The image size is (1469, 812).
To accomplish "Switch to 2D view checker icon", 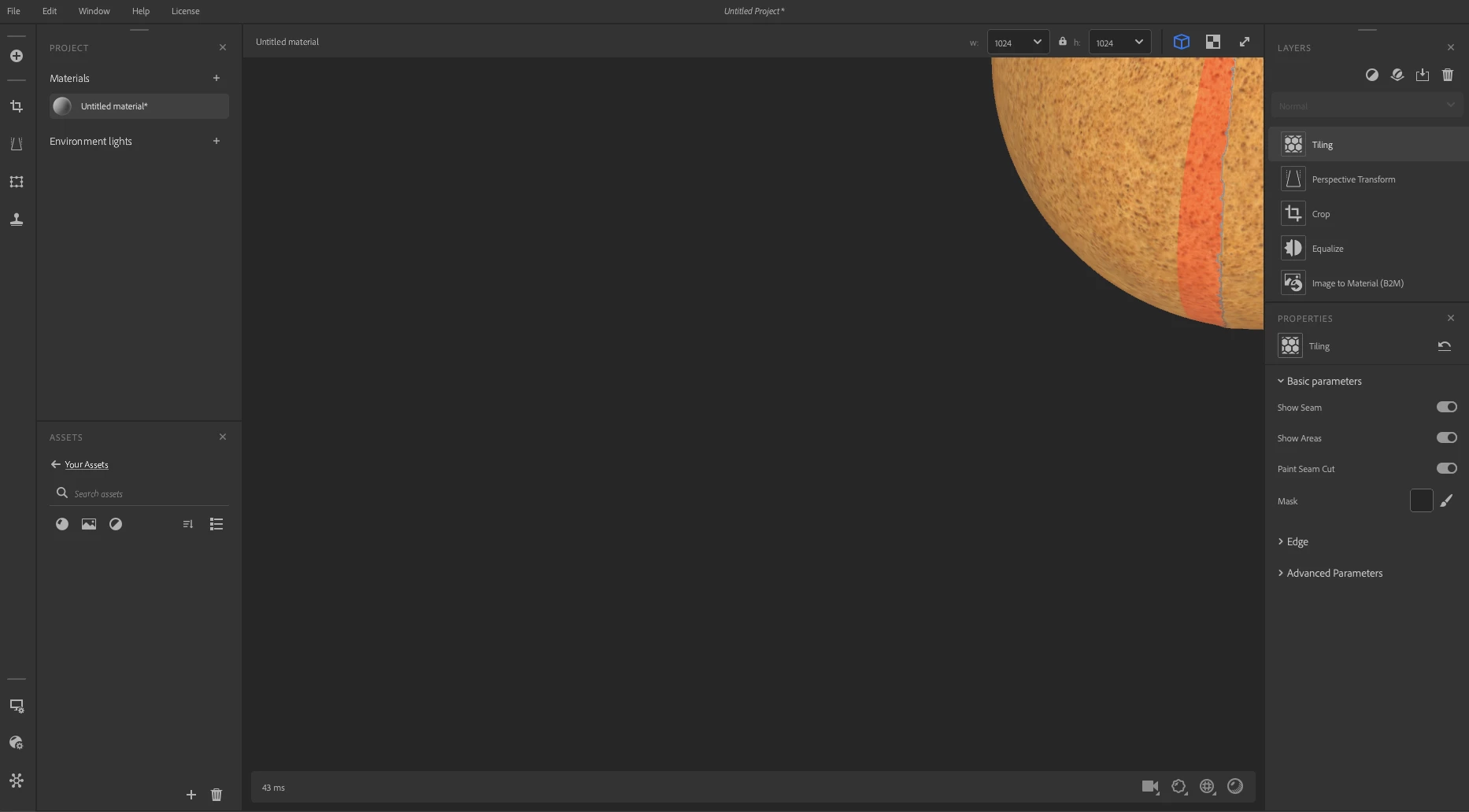I will click(1213, 42).
